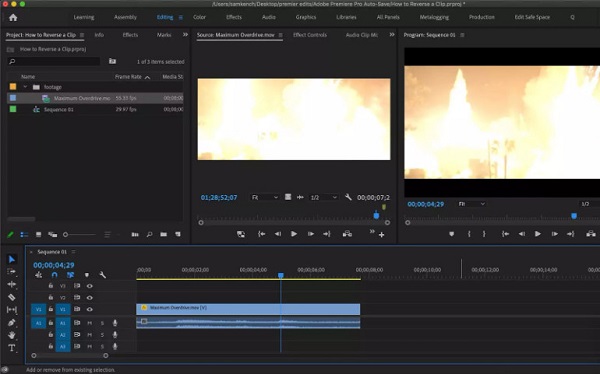600x374 pixels.
Task: Open timeline display settings wrench
Action: 102,275
